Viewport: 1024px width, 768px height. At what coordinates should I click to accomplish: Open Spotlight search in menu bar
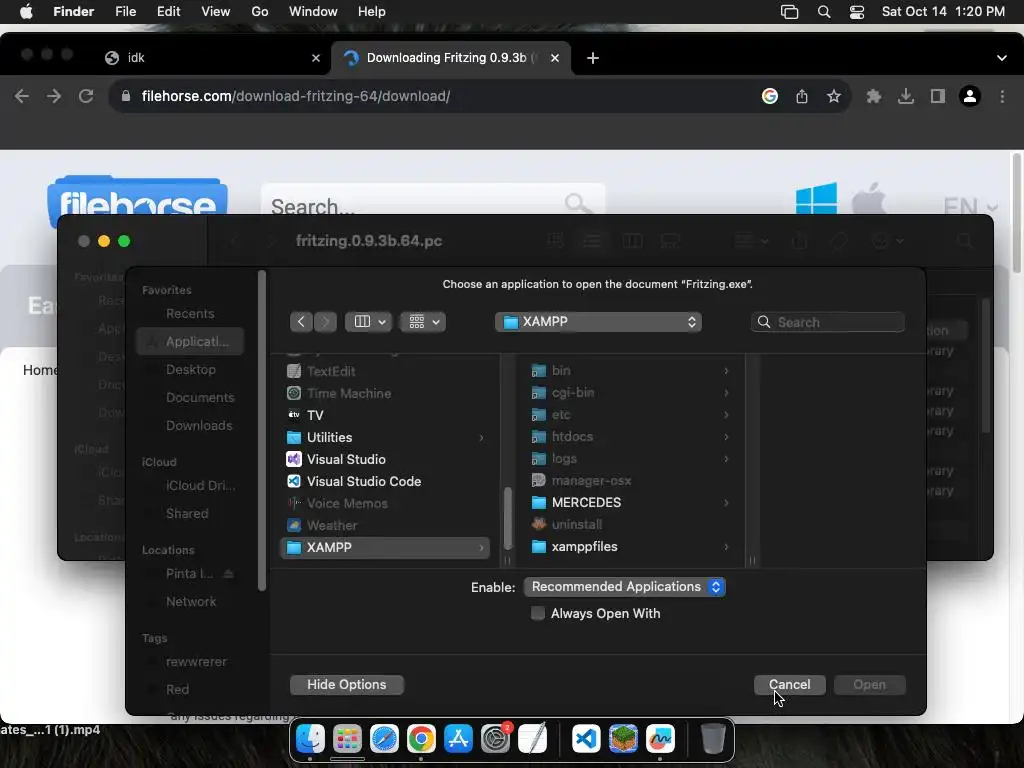pyautogui.click(x=824, y=12)
